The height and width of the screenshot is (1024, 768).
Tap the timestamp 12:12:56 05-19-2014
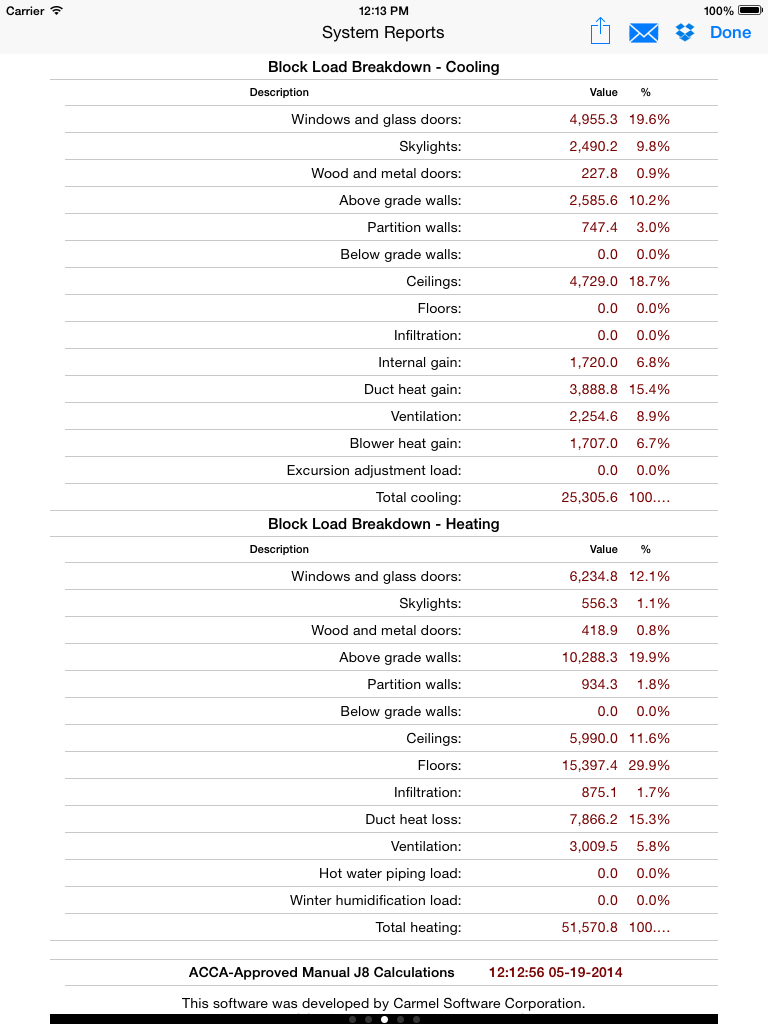555,972
